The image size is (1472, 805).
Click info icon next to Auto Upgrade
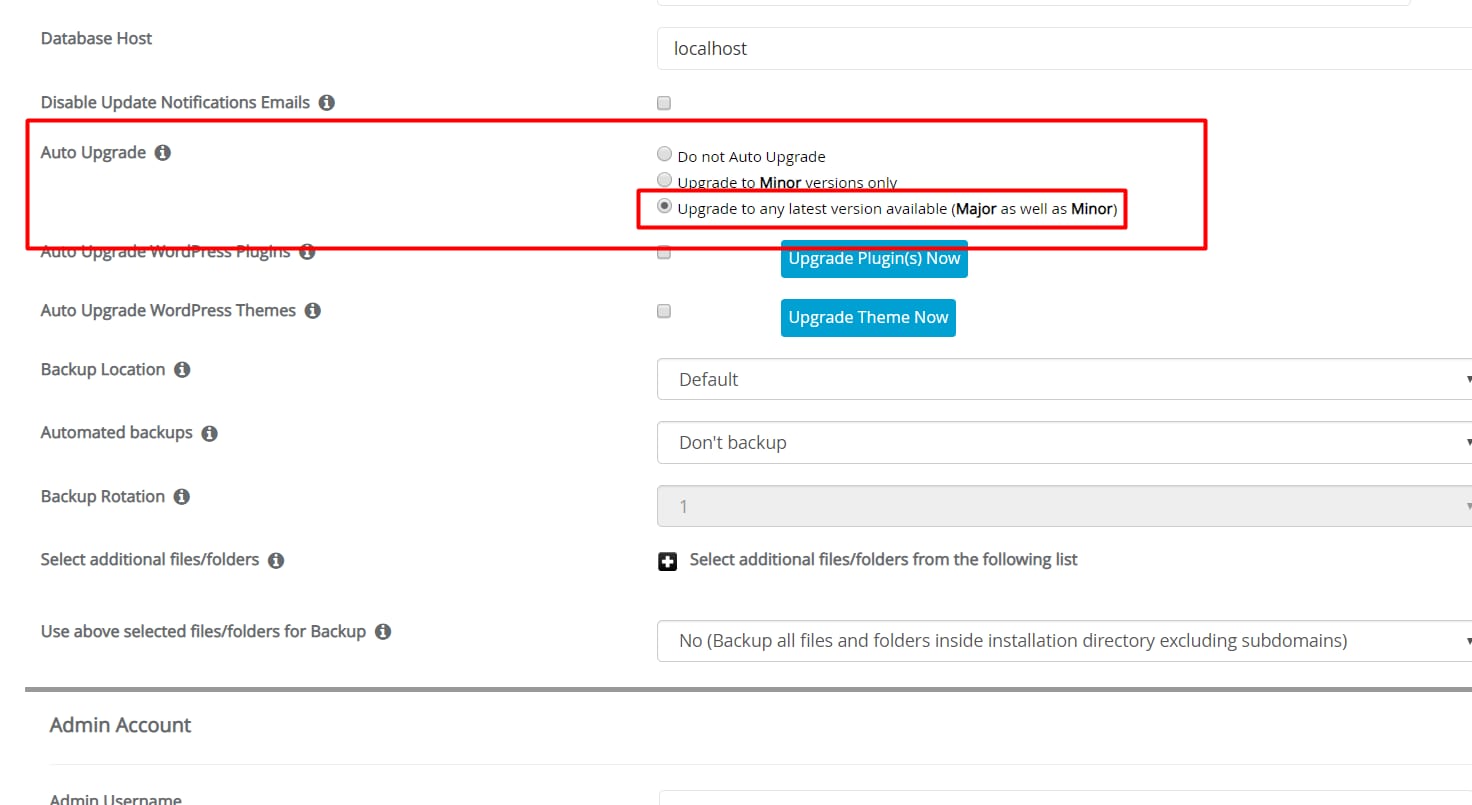[x=163, y=153]
